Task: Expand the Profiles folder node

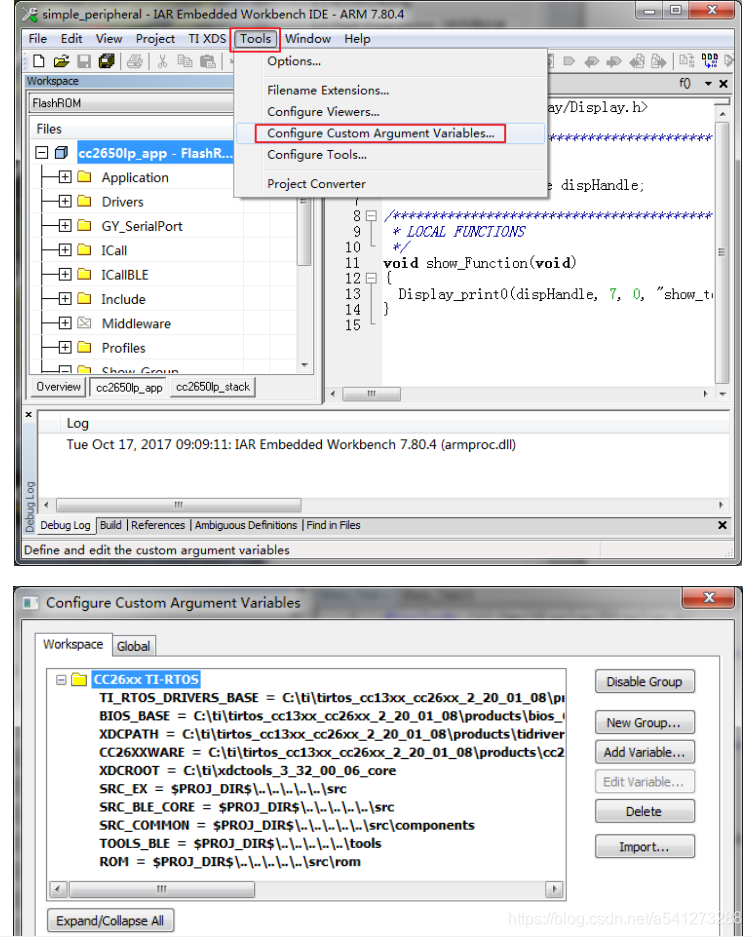Action: click(65, 347)
